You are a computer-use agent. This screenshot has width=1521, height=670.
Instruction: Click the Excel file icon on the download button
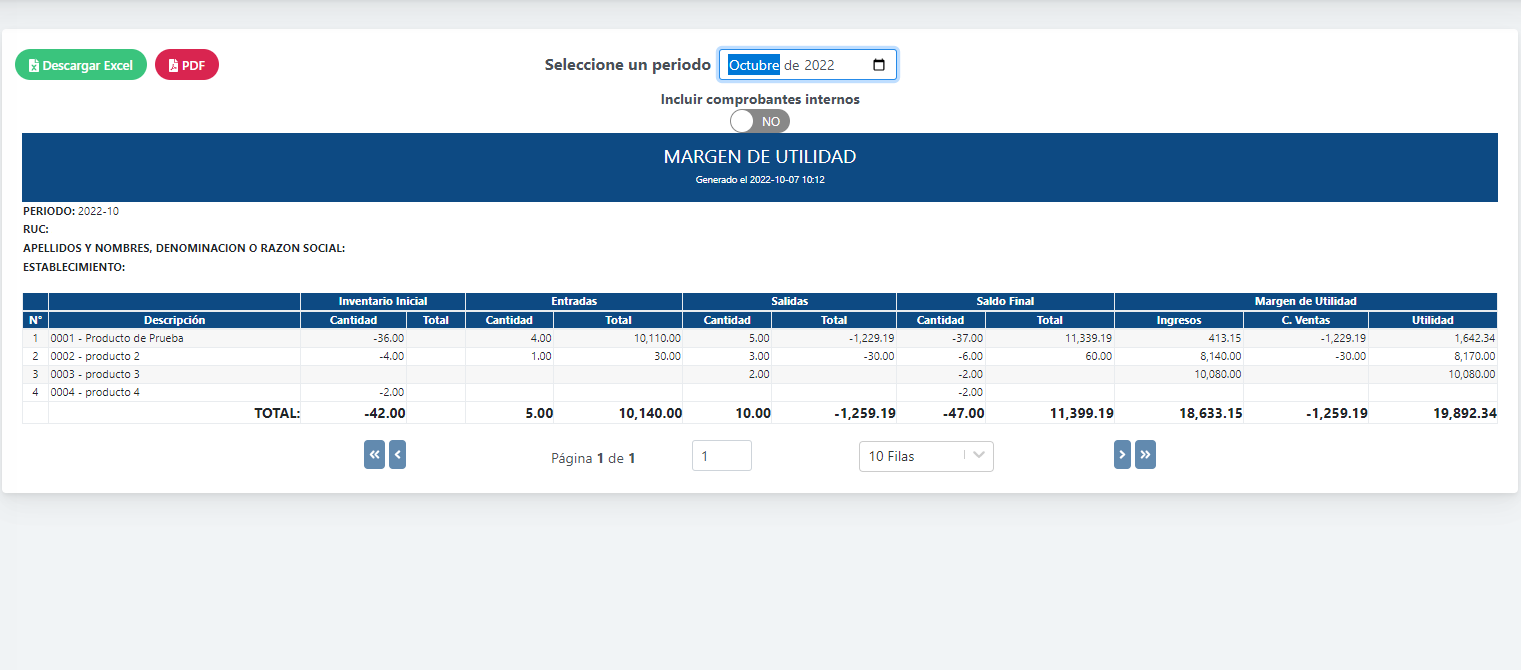tap(34, 66)
